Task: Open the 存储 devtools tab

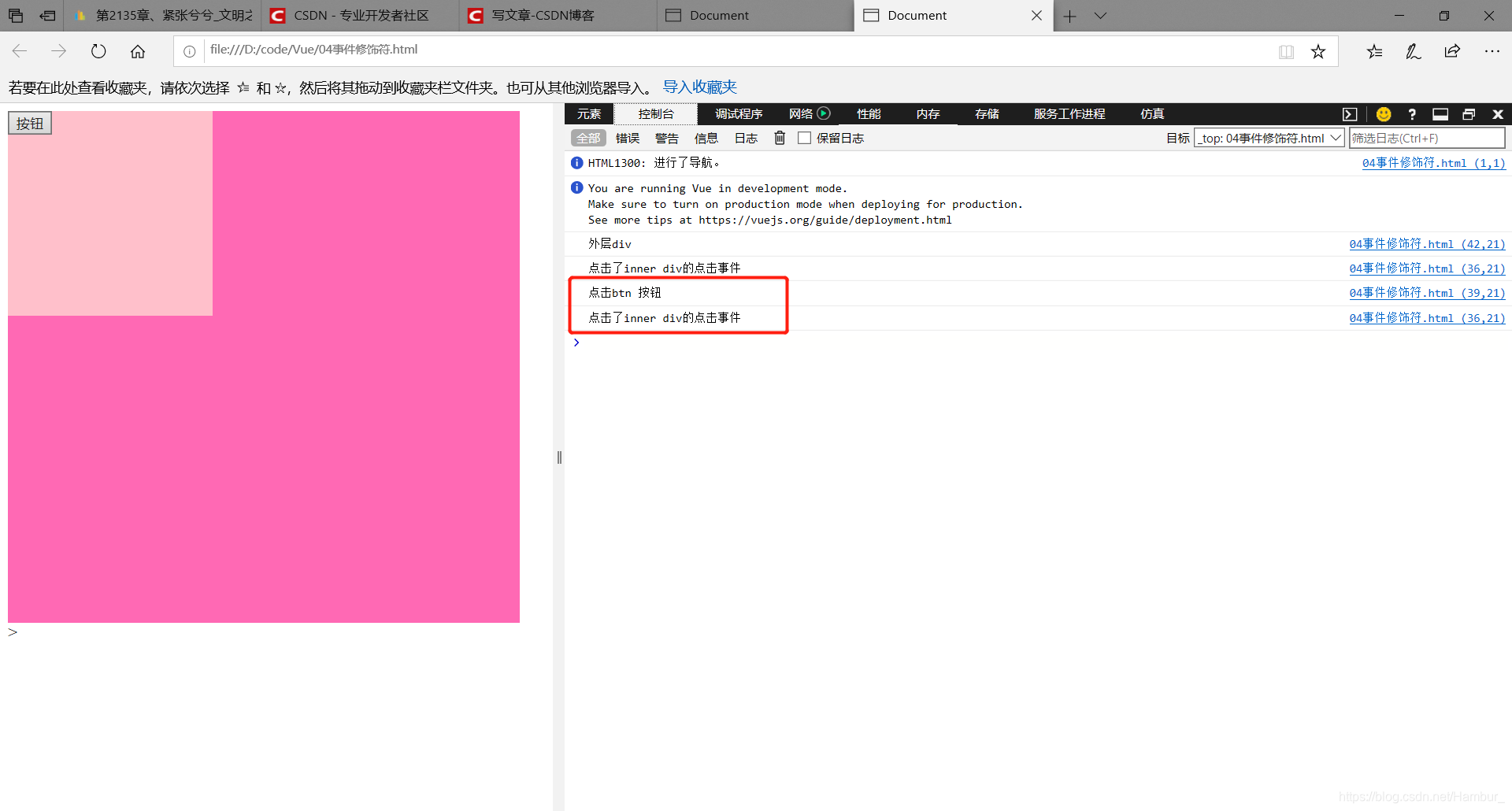Action: click(x=987, y=114)
